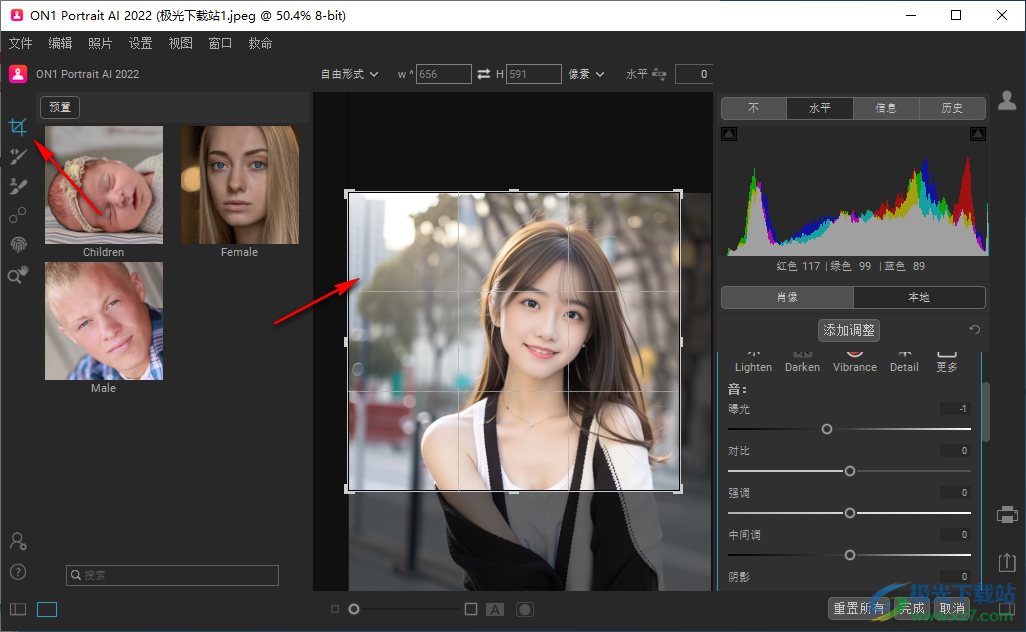Click the 强调 highlights slider handle
Viewport: 1026px width, 632px height.
[x=850, y=513]
